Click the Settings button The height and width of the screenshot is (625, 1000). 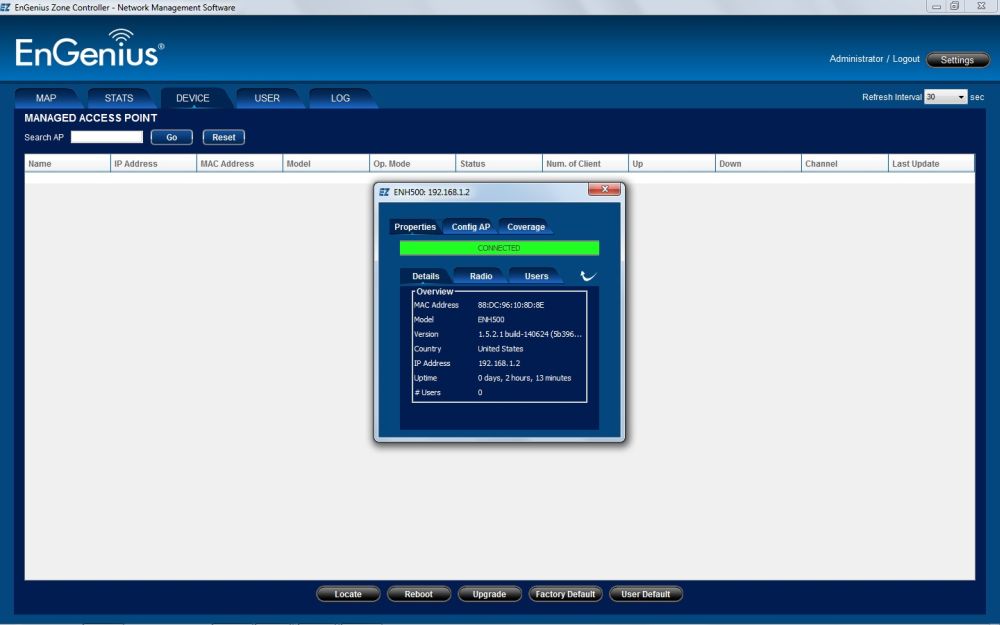(x=957, y=60)
